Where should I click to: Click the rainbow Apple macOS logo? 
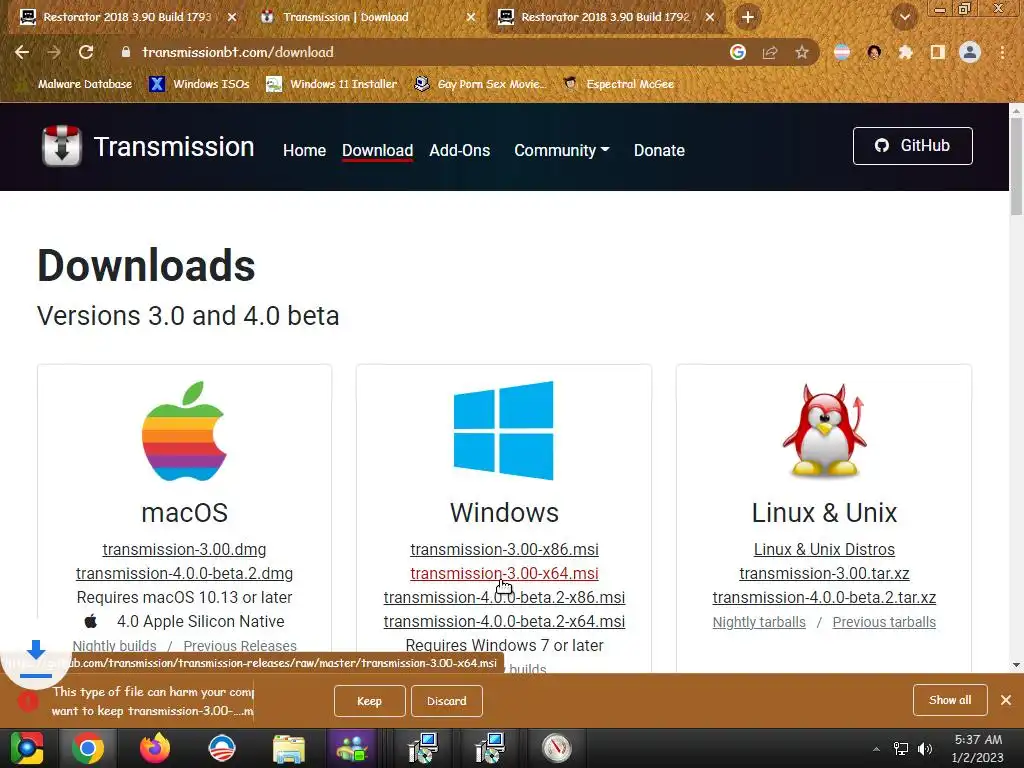pyautogui.click(x=184, y=431)
